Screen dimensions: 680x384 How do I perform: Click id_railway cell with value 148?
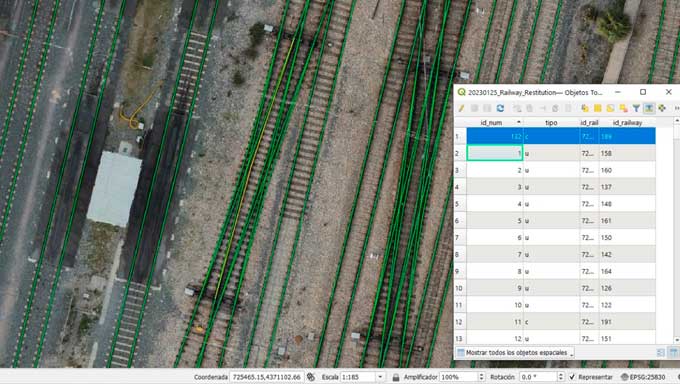627,204
